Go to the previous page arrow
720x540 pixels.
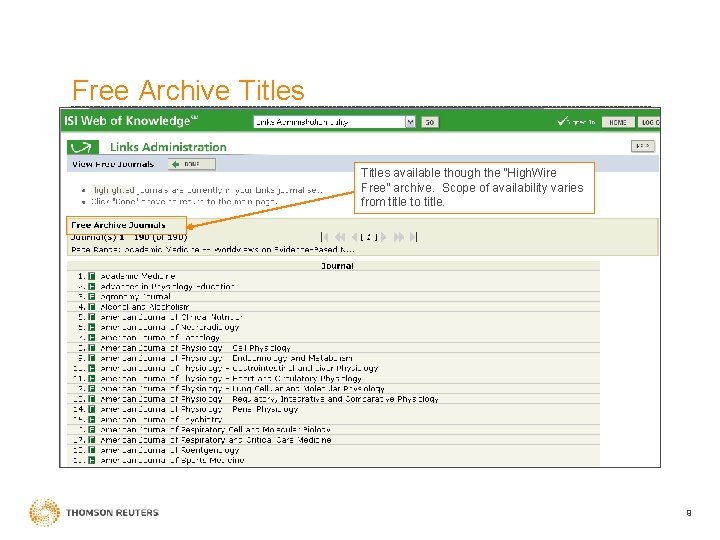(354, 237)
